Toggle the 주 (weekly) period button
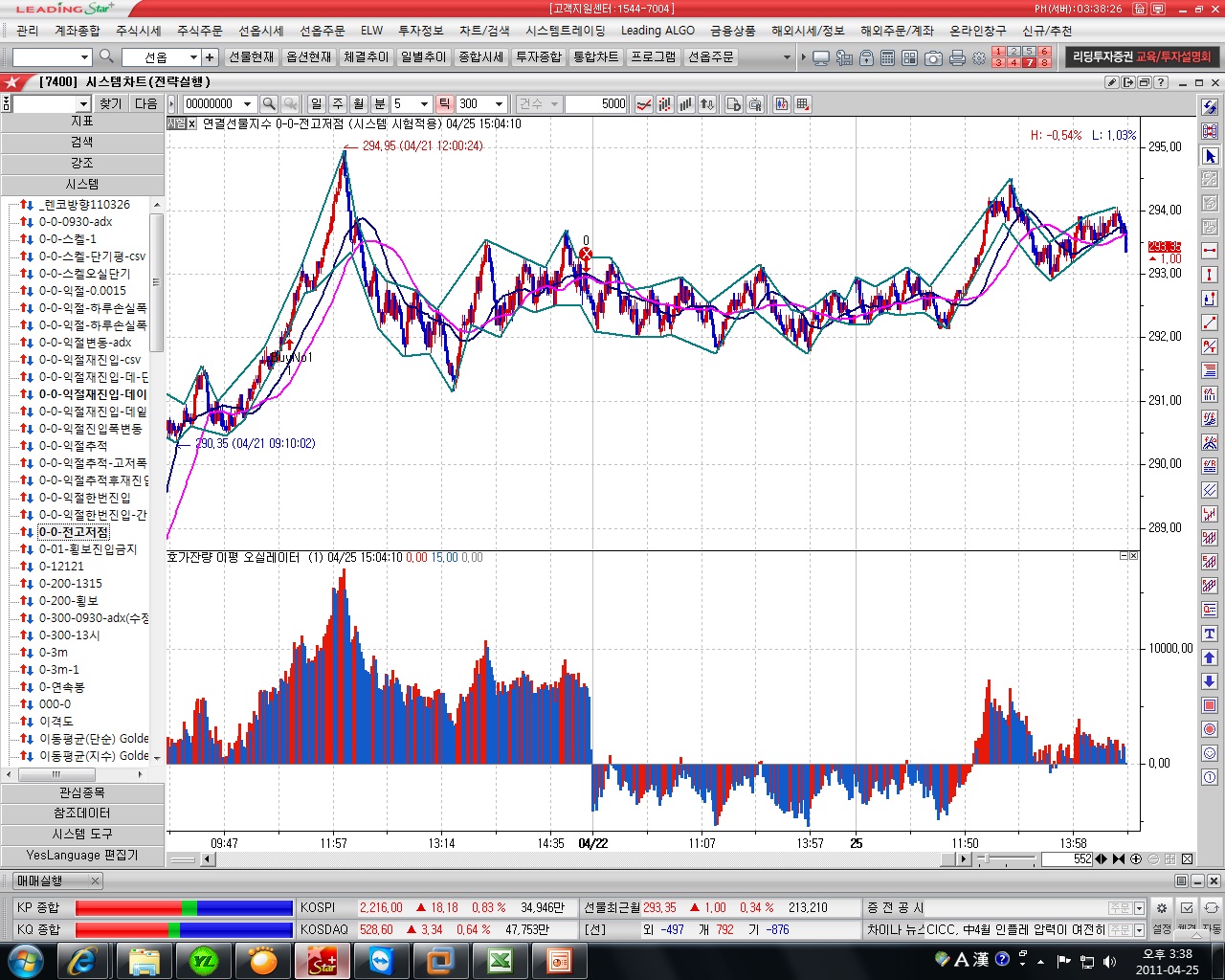Image resolution: width=1225 pixels, height=980 pixels. 338,103
